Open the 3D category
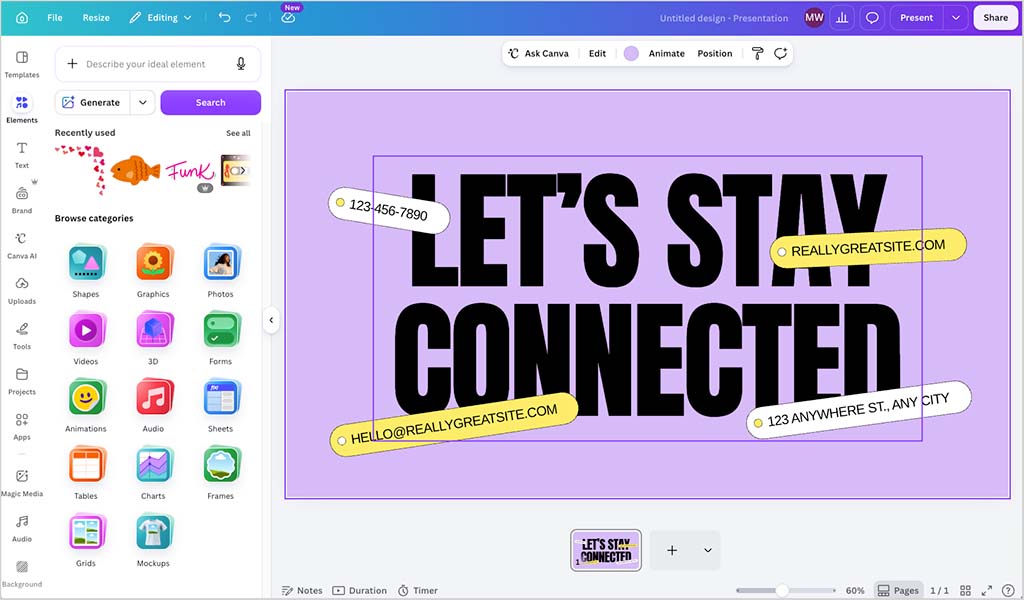Image resolution: width=1024 pixels, height=600 pixels. [153, 338]
